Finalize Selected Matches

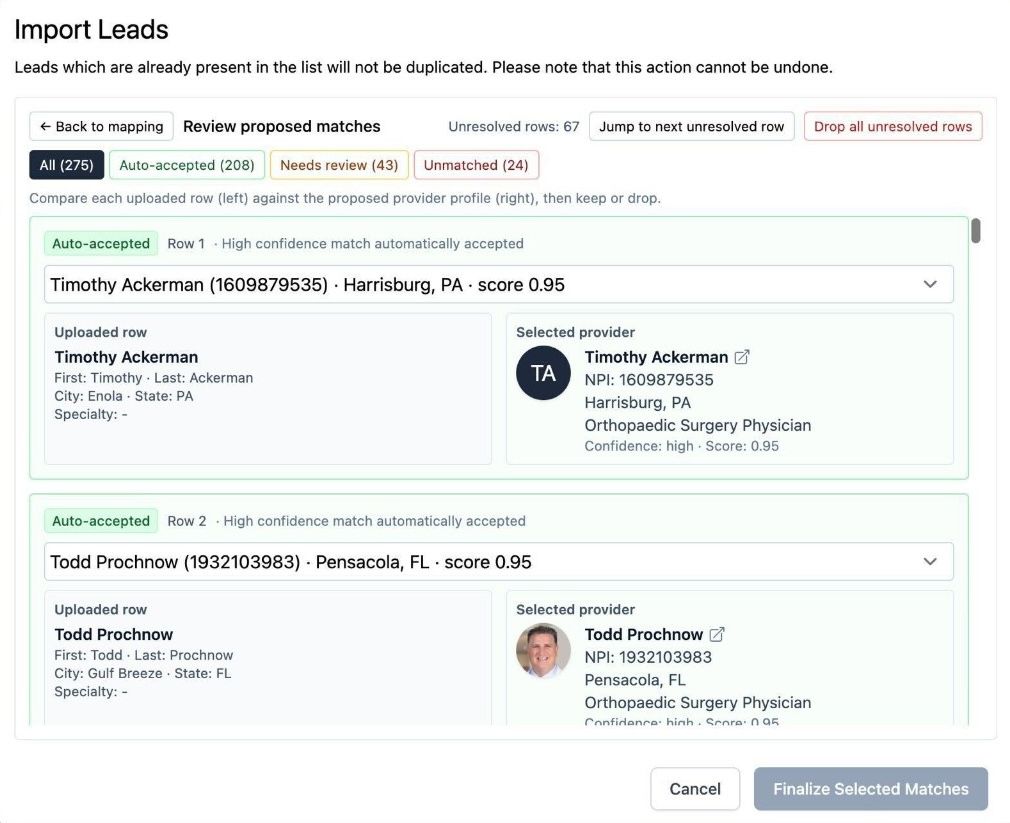871,788
